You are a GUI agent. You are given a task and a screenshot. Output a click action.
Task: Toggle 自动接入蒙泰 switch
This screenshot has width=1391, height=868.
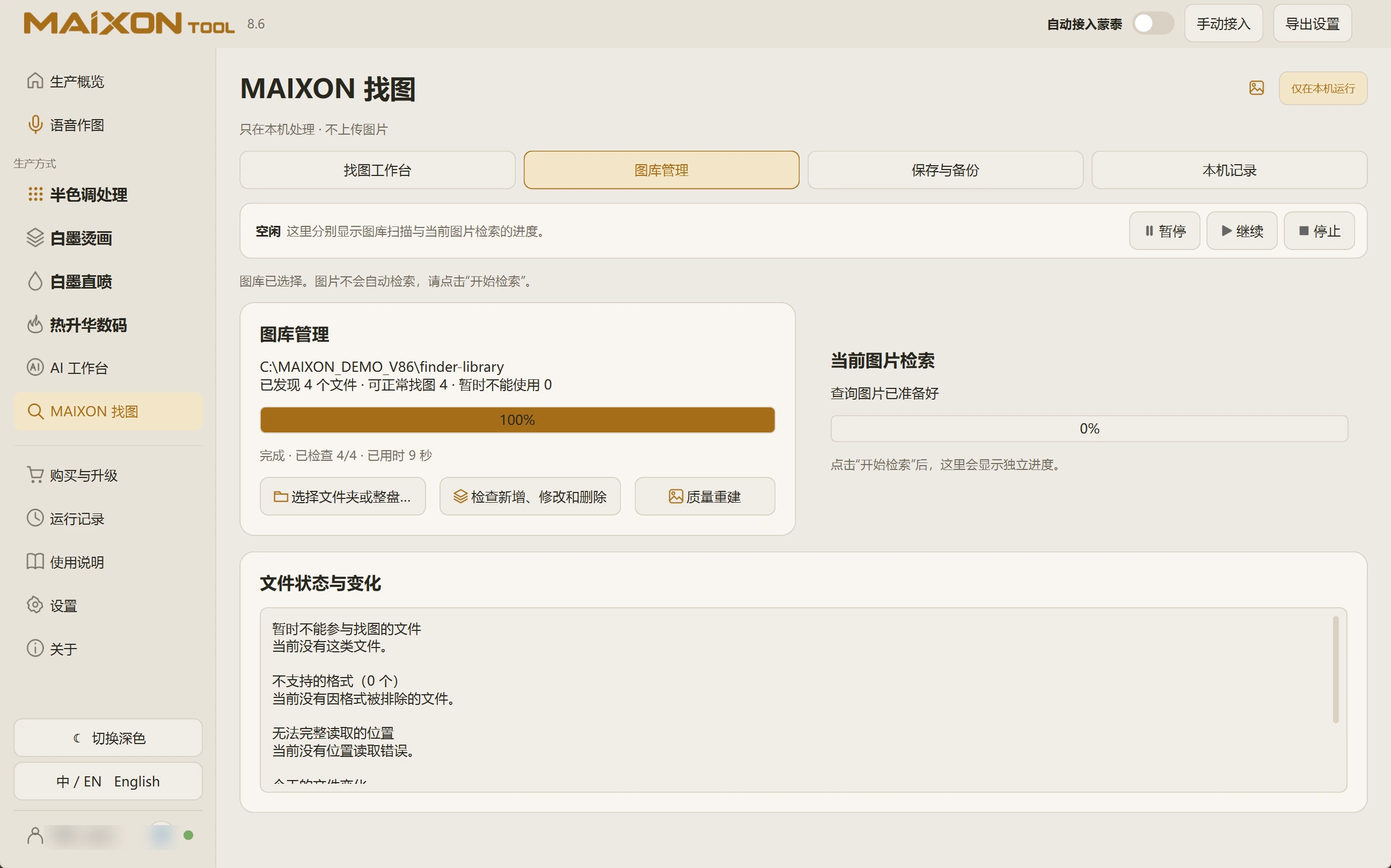coord(1153,24)
